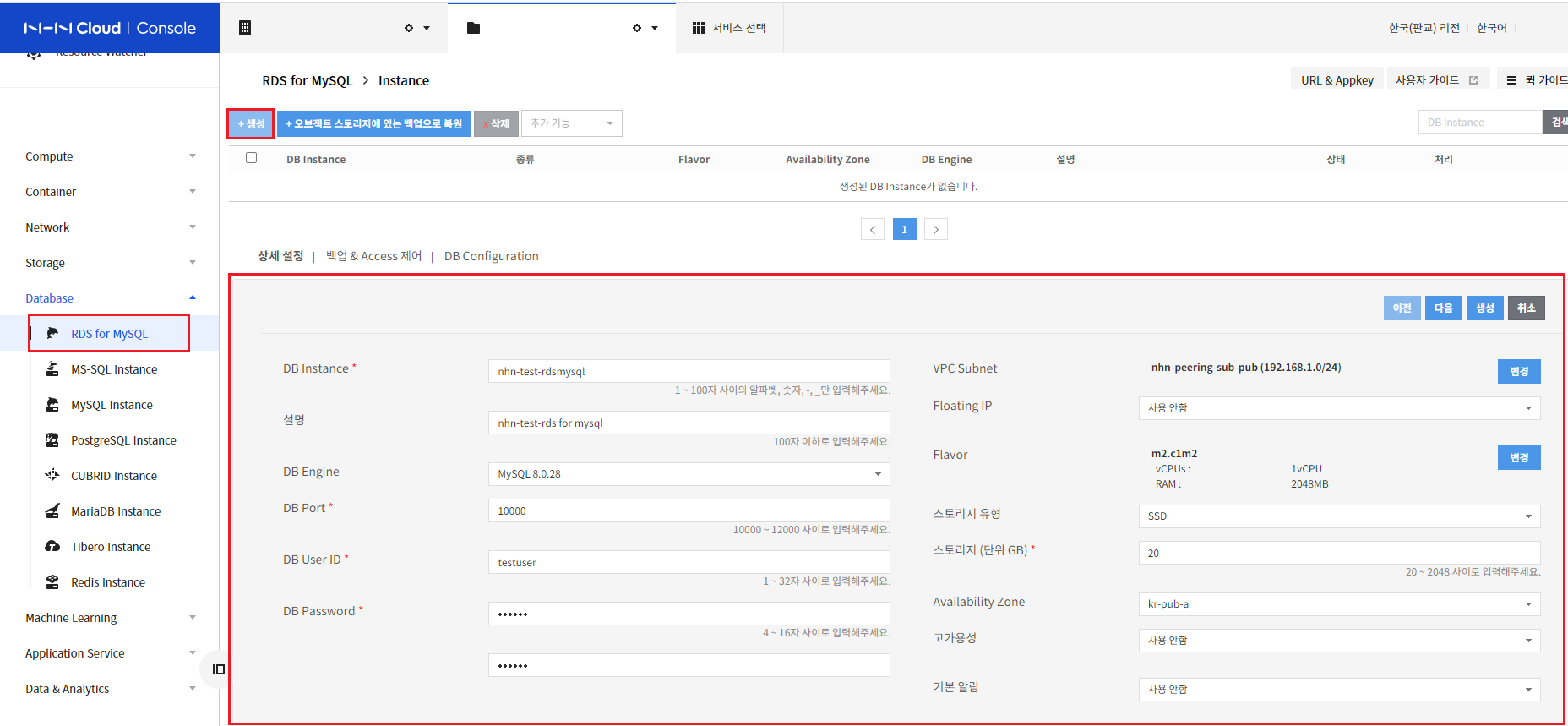Click the project folder icon
The width and height of the screenshot is (1568, 726).
(x=473, y=28)
